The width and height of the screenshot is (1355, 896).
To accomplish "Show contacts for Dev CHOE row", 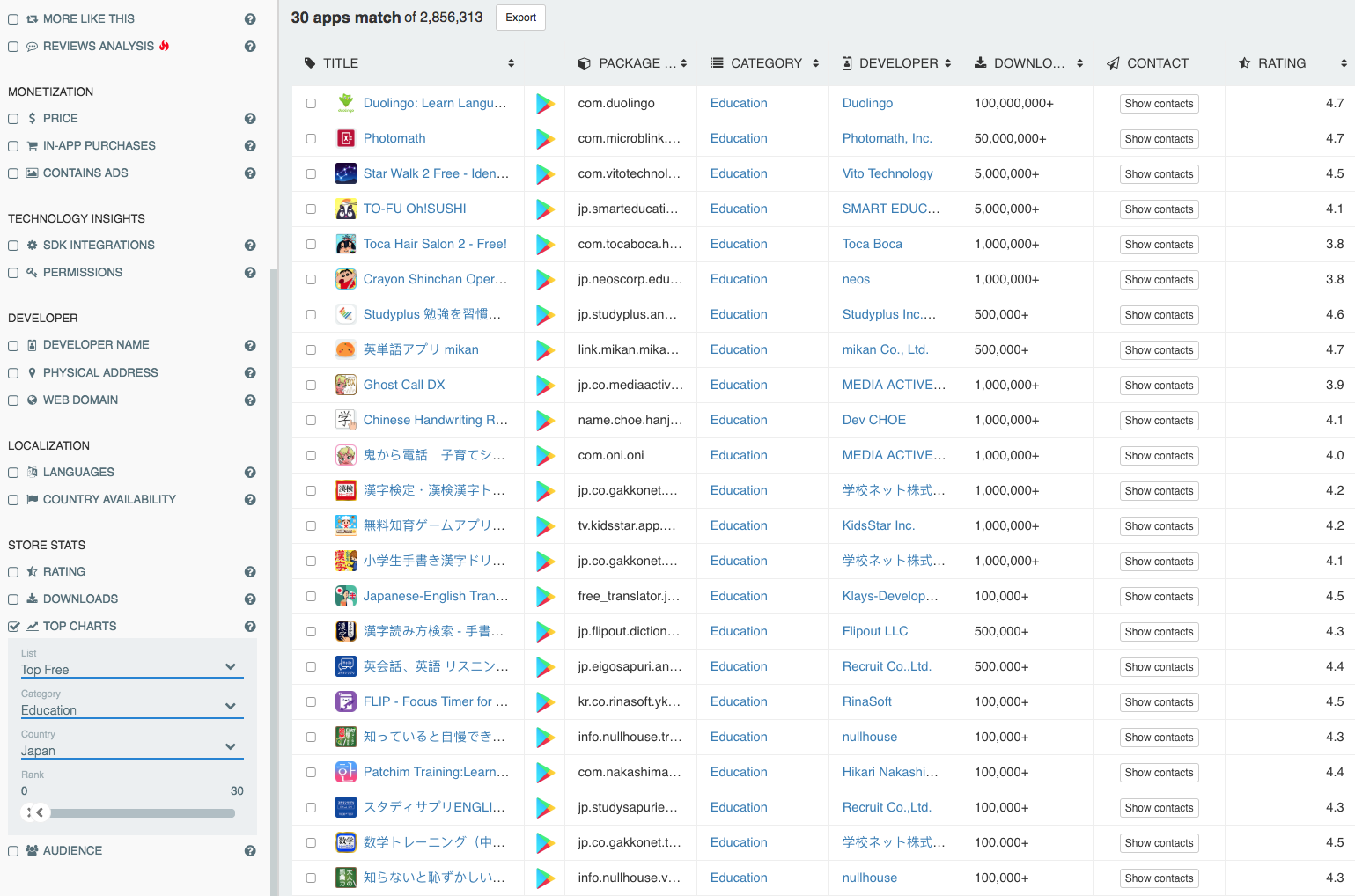I will (1159, 421).
